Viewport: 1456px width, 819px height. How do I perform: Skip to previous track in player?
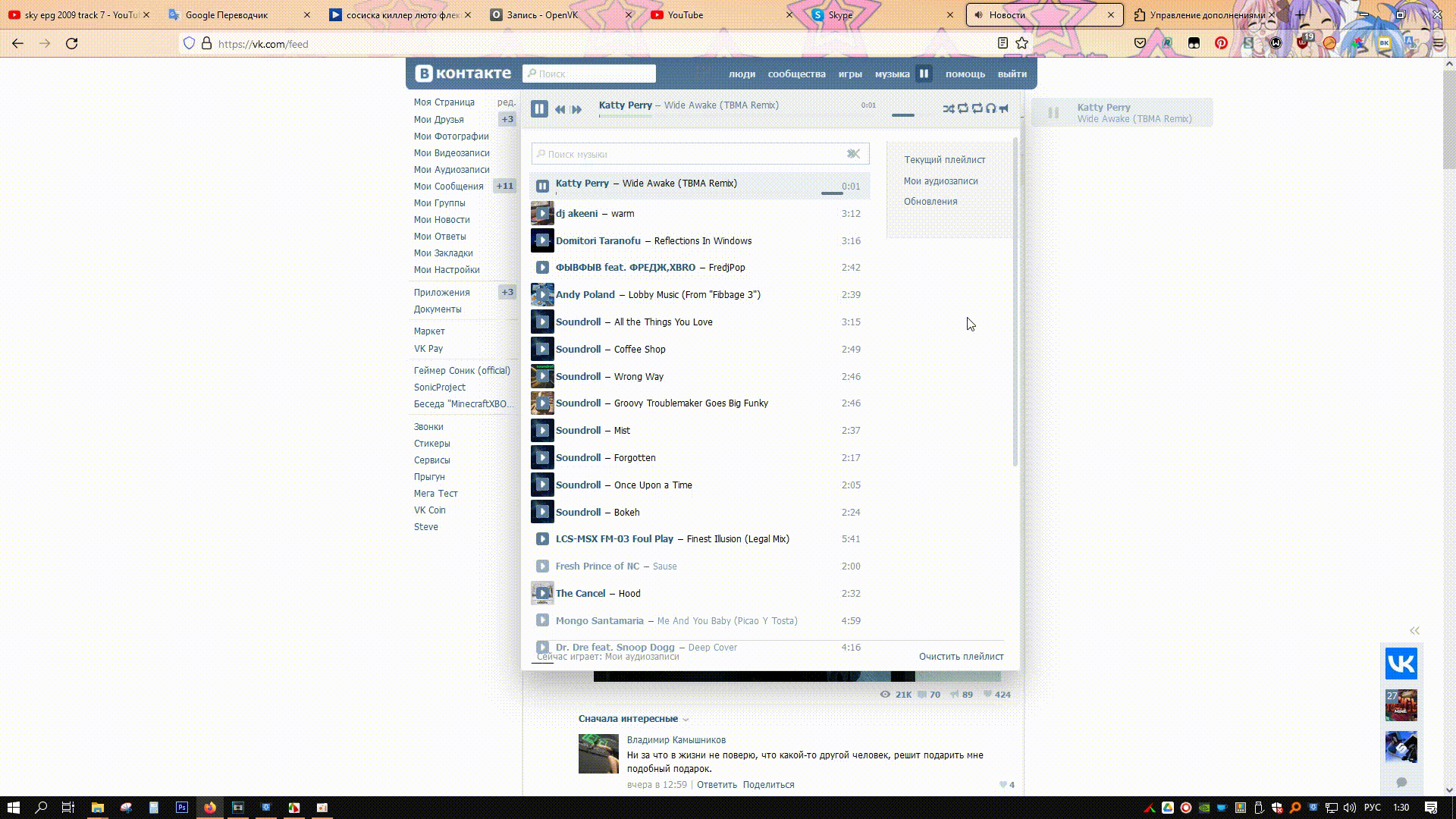tap(560, 109)
